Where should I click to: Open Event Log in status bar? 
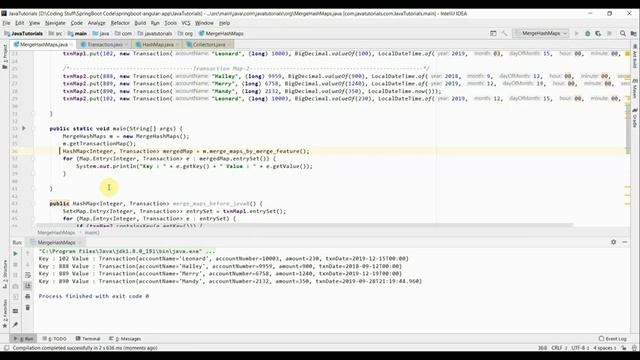point(612,339)
